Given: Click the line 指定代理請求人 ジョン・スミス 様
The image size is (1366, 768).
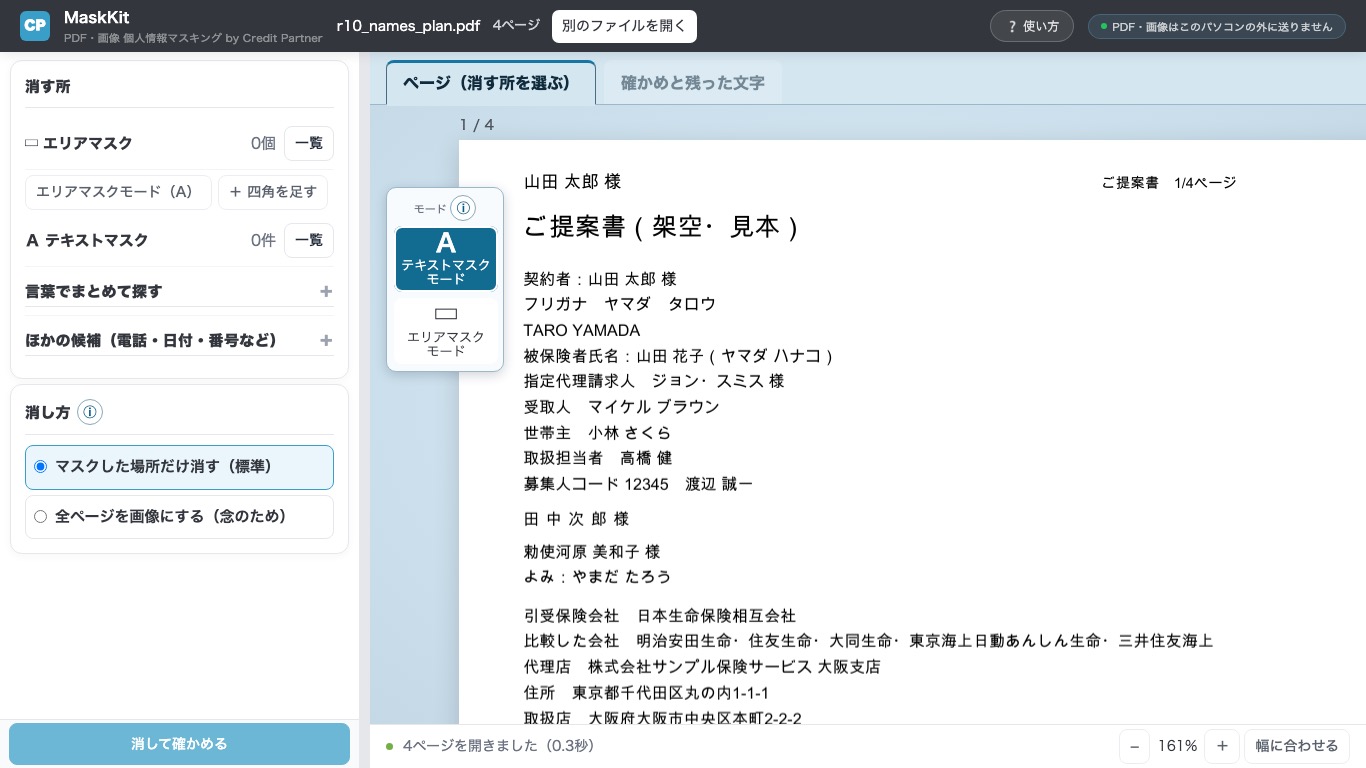Looking at the screenshot, I should 654,381.
